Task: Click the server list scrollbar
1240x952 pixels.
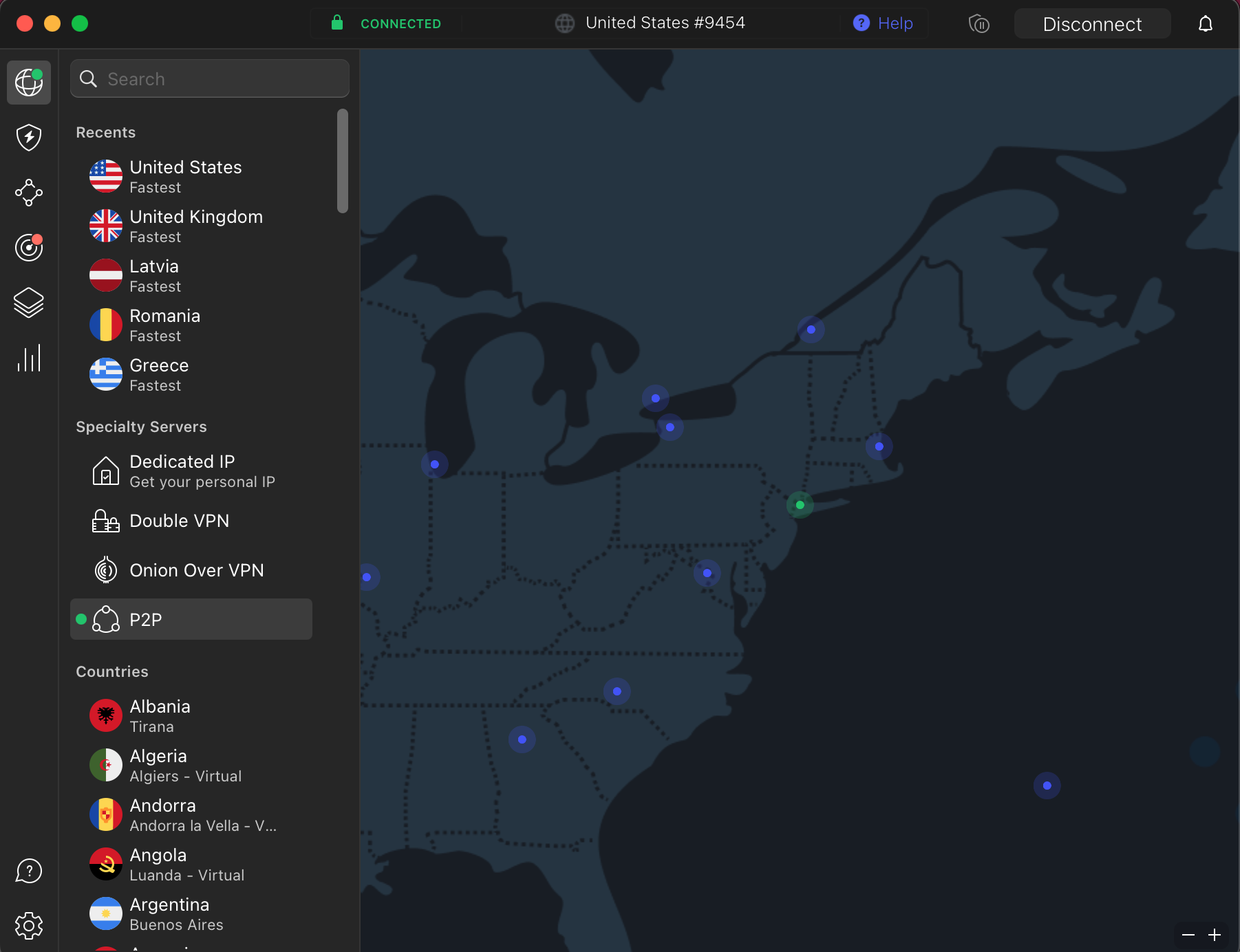Action: click(x=343, y=161)
